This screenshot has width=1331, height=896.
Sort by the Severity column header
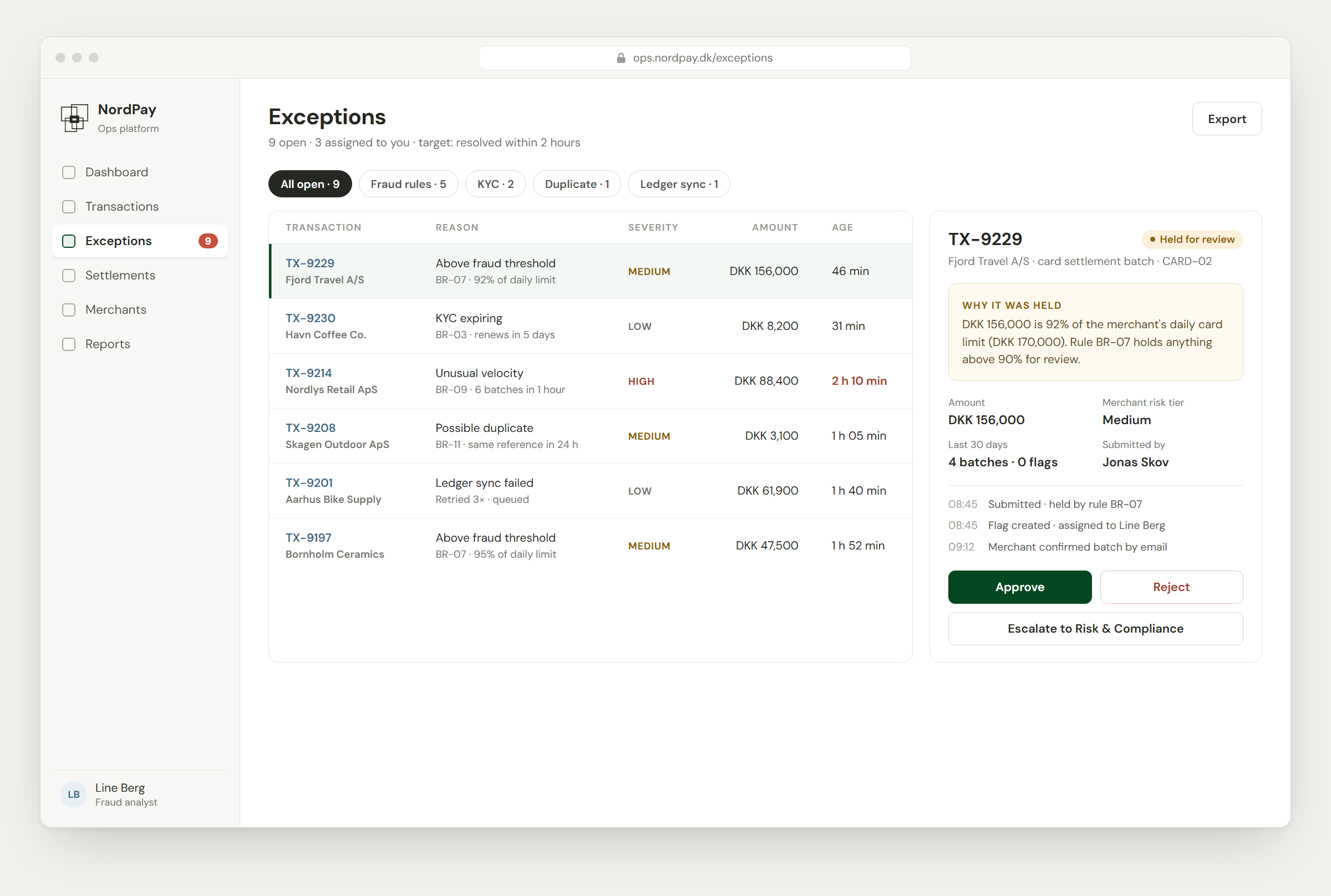tap(653, 227)
